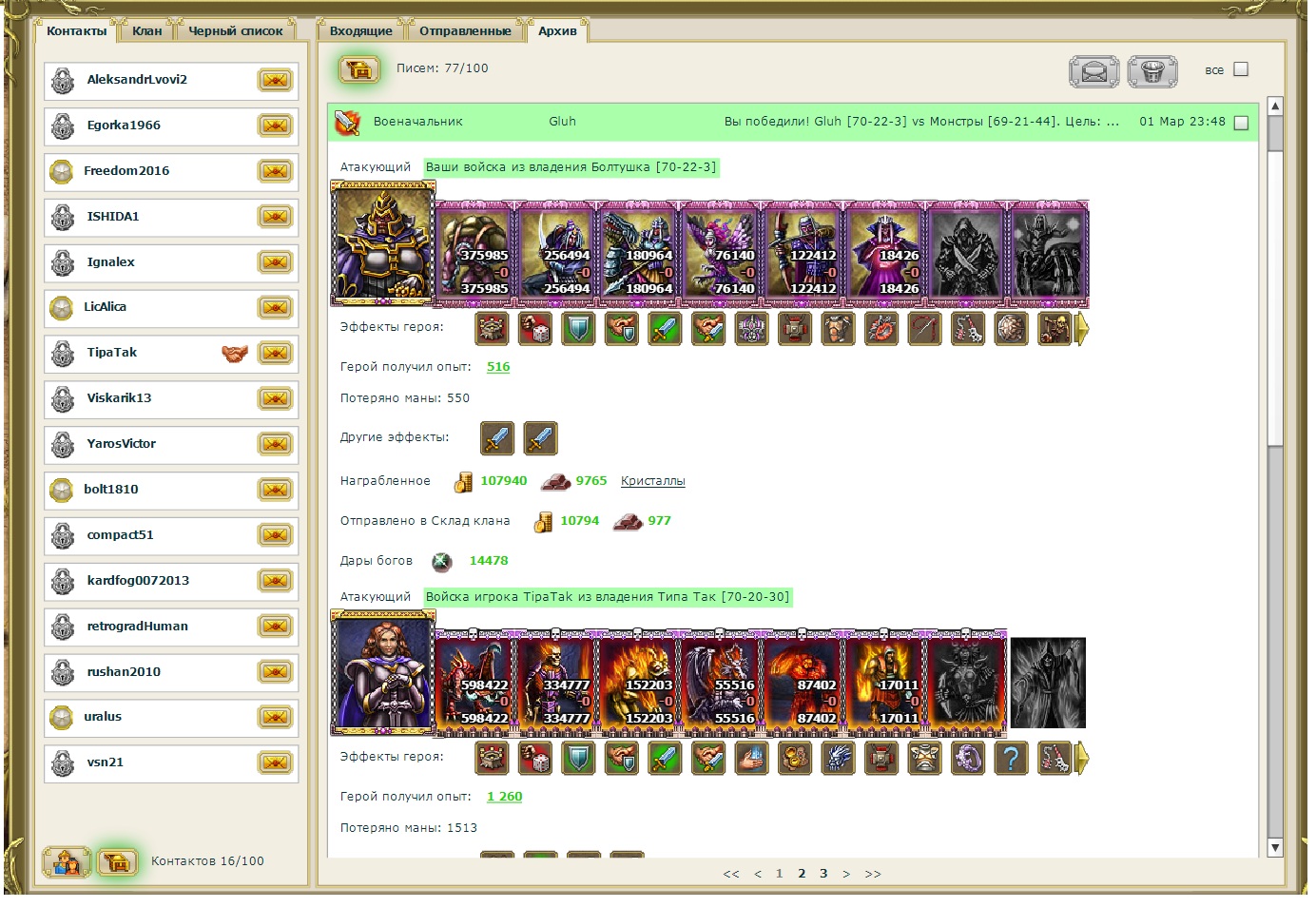Open the Кристаллы link
Screen dimensions: 1316x907
pyautogui.click(x=653, y=481)
